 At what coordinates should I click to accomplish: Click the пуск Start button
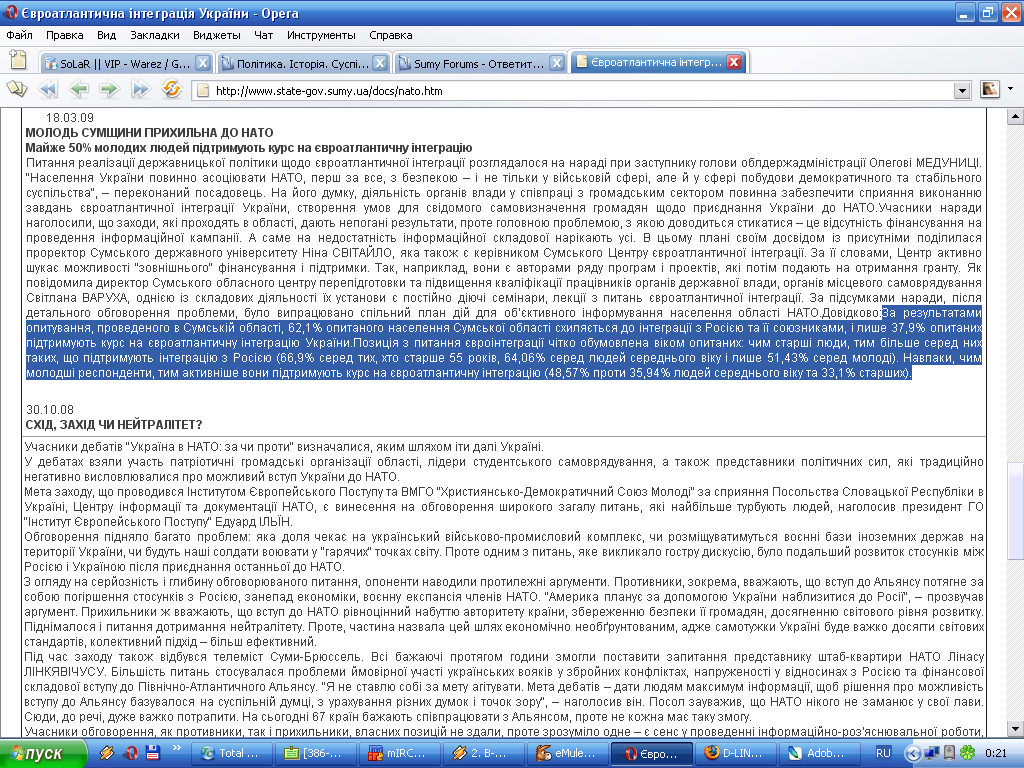[x=37, y=752]
